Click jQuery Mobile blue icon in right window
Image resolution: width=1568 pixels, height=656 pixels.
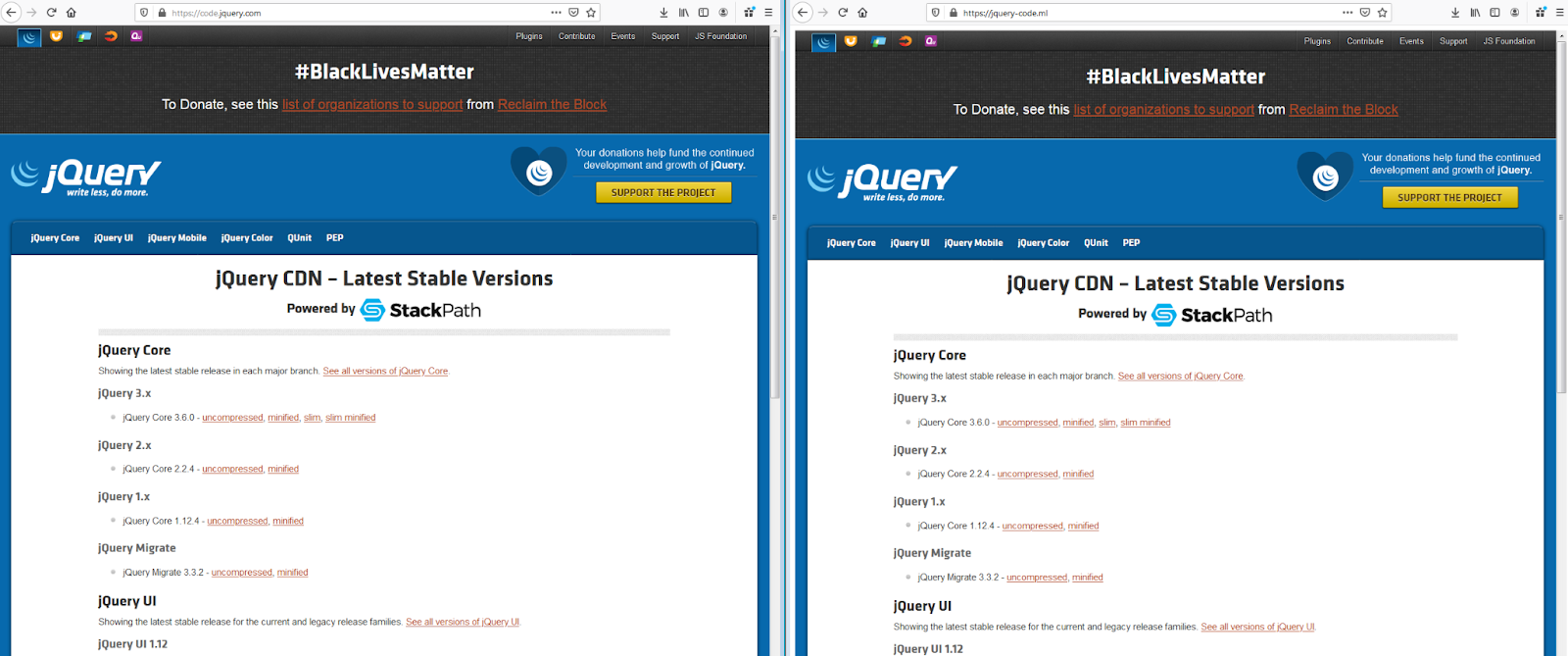879,41
